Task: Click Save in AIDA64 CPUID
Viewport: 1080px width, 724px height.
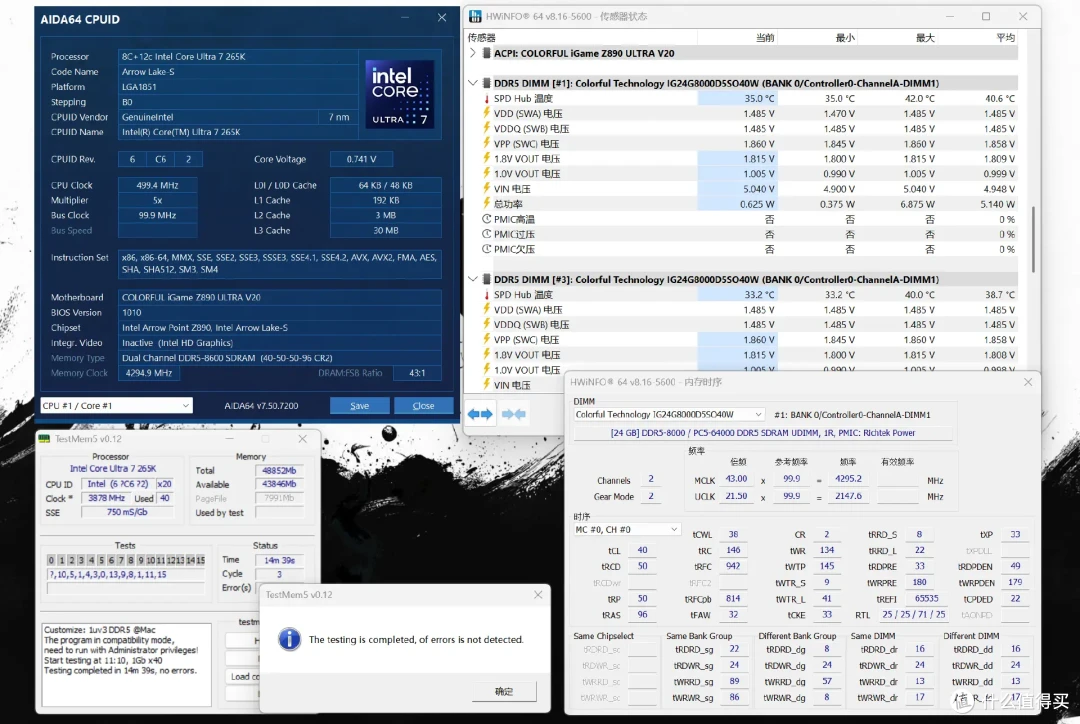Action: coord(360,406)
